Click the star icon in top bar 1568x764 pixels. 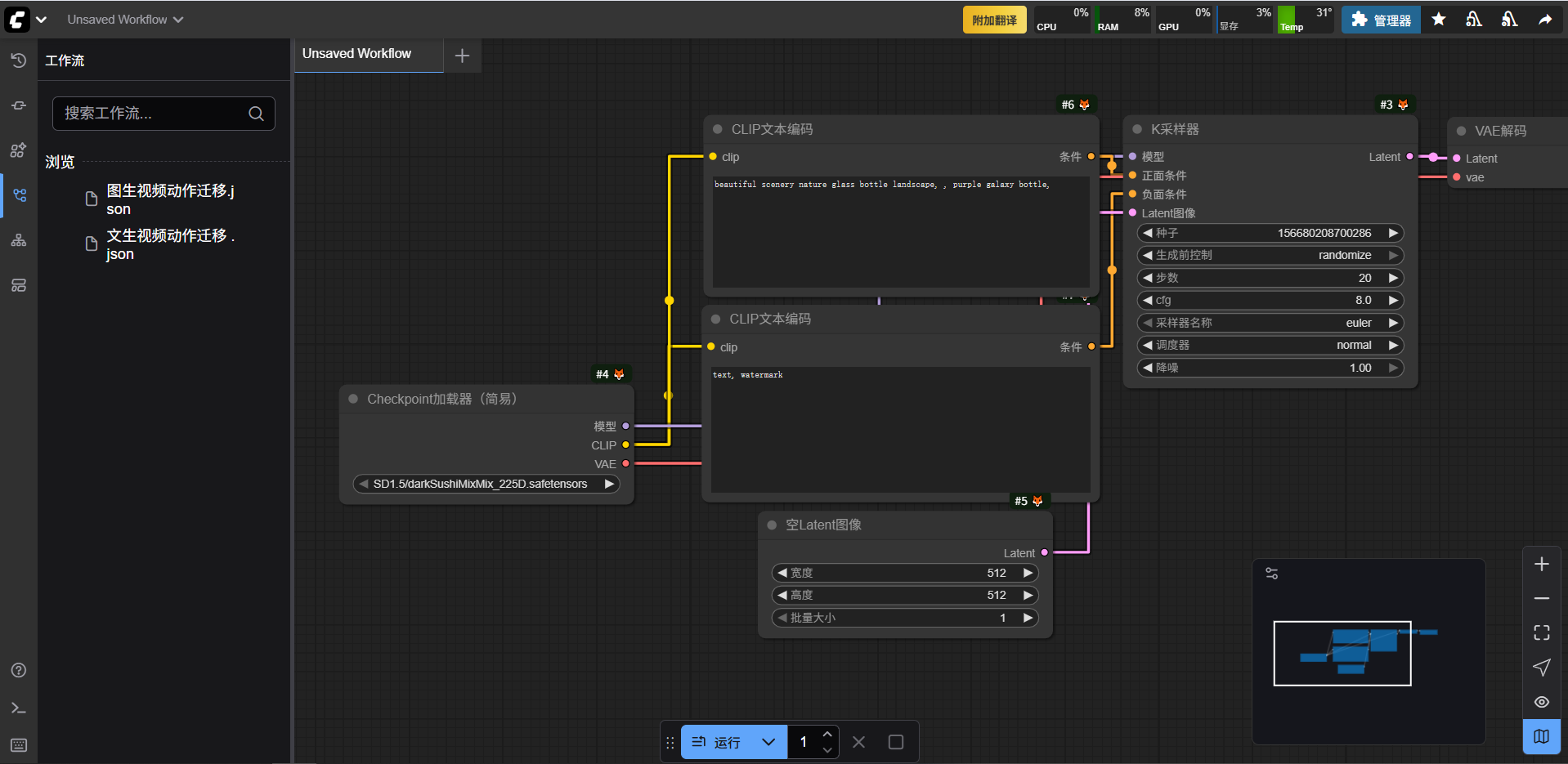(x=1439, y=20)
